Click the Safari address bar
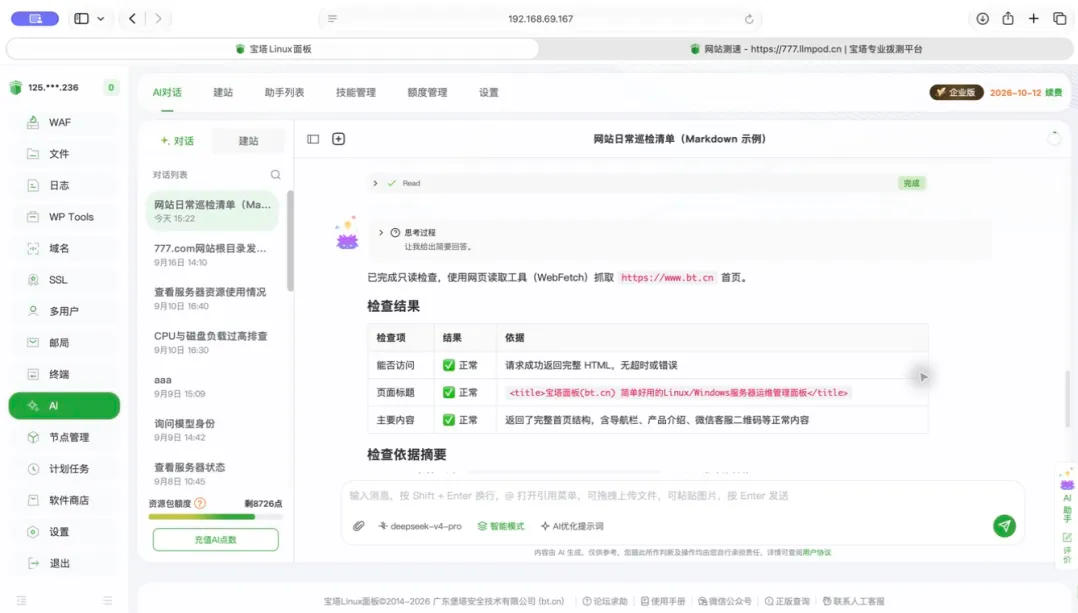This screenshot has width=1078, height=613. pos(540,19)
